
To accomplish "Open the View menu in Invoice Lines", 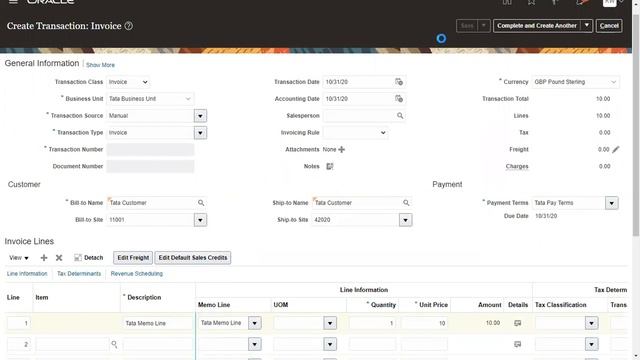I will tap(19, 258).
